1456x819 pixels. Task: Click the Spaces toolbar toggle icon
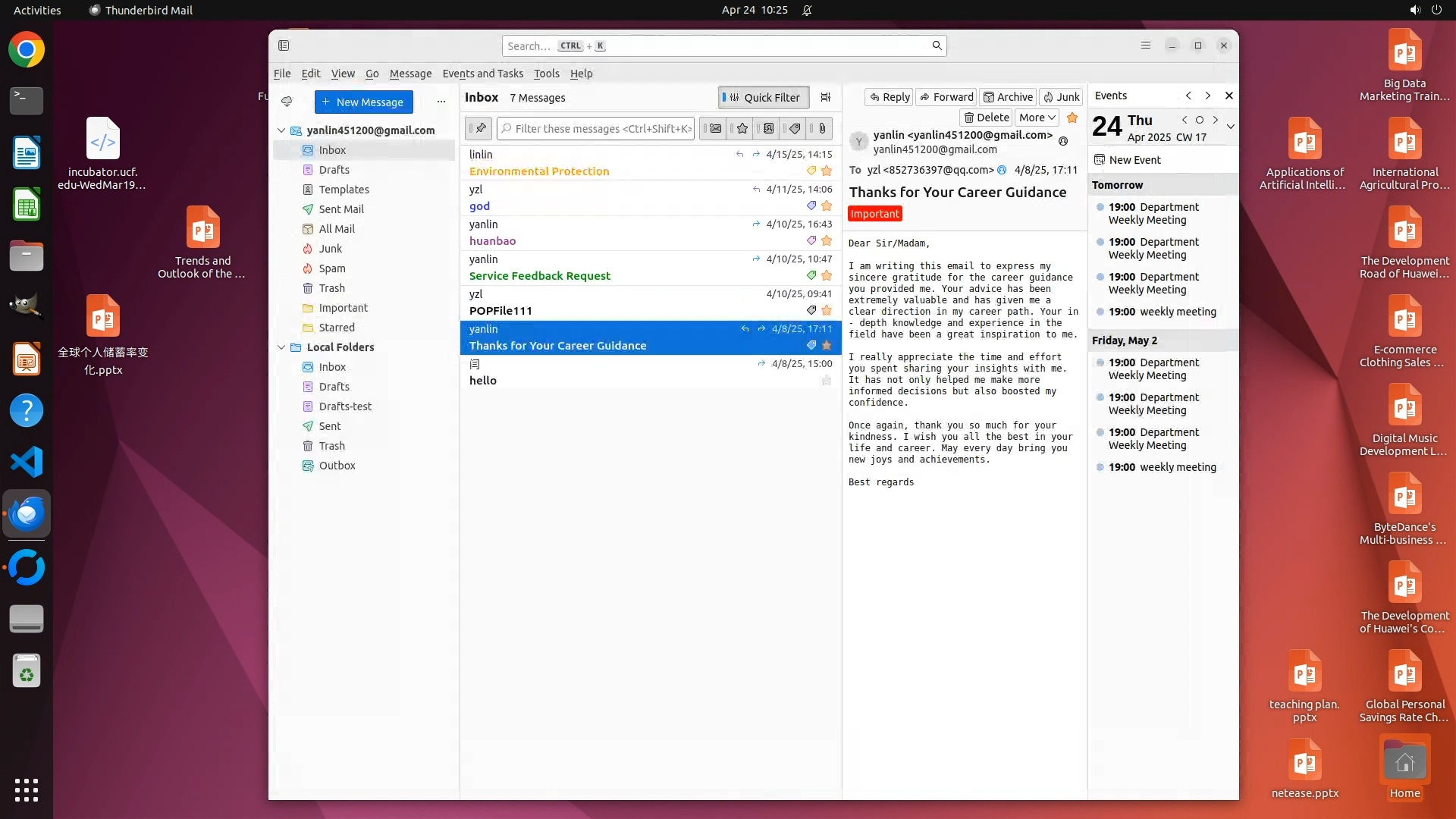[284, 45]
